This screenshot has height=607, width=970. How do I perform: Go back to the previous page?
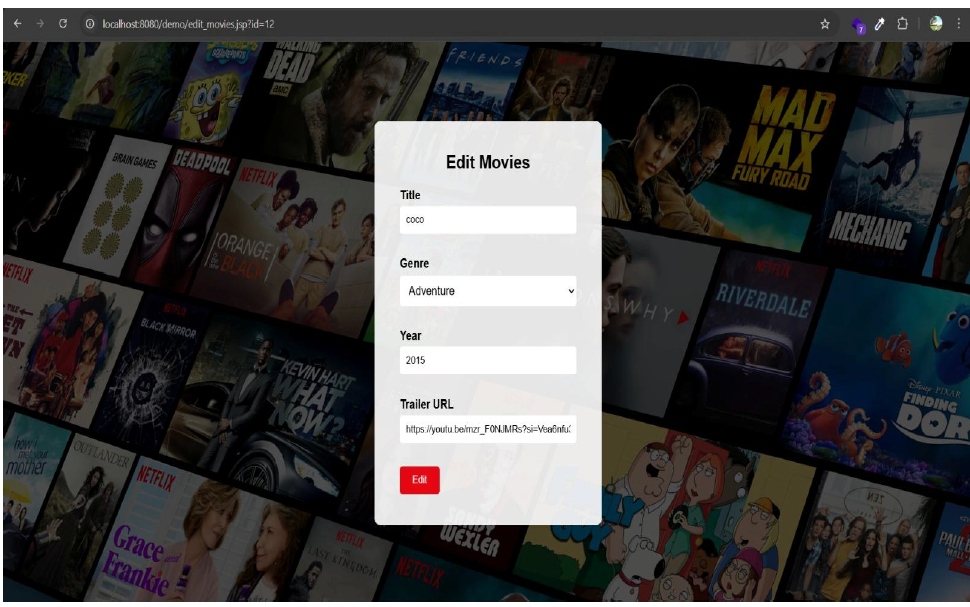[x=17, y=24]
